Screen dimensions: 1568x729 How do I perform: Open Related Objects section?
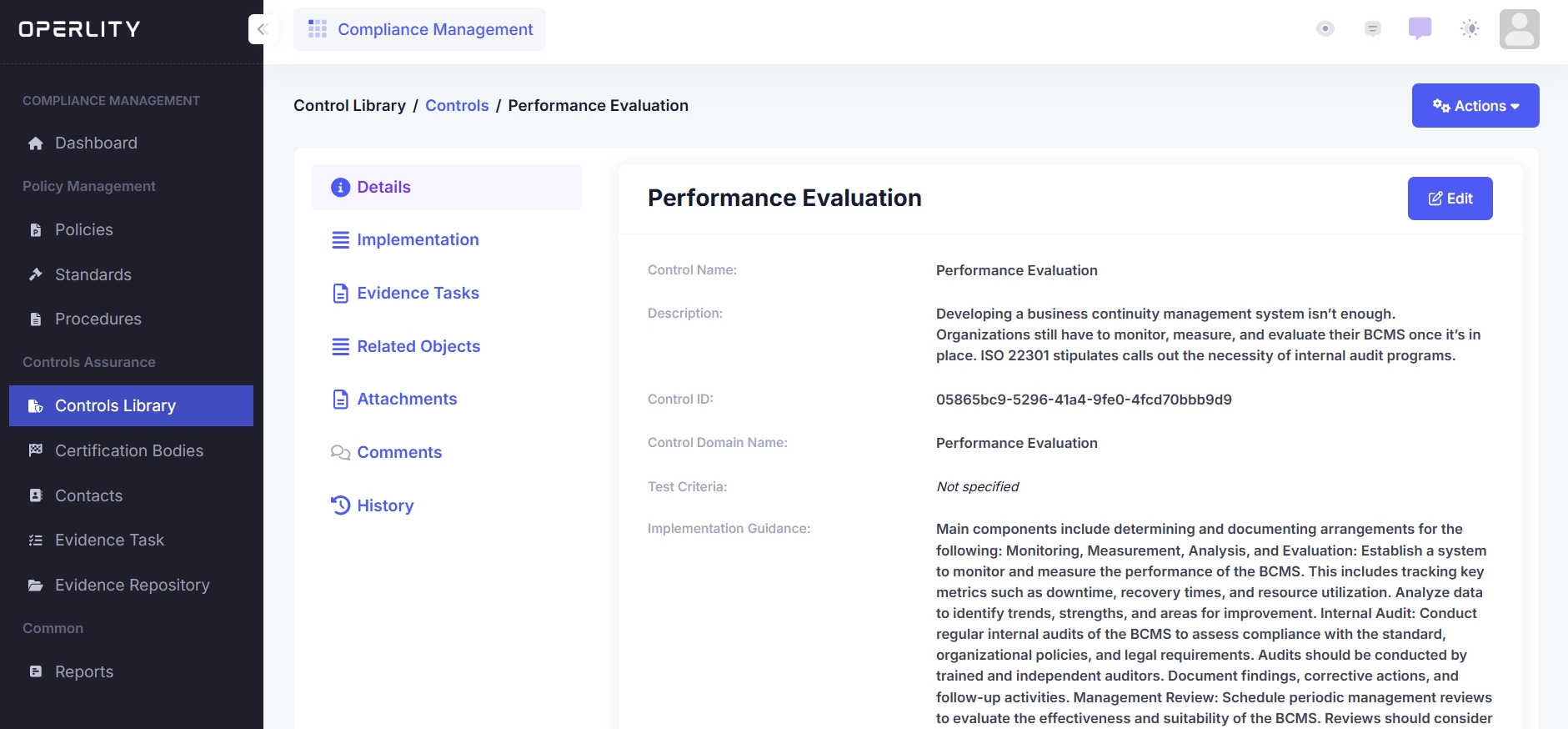[x=418, y=347]
